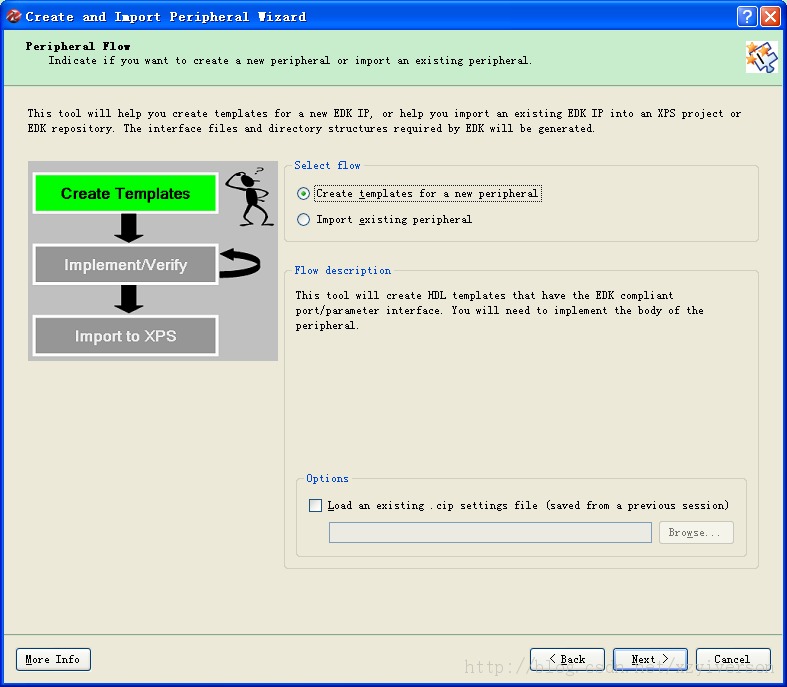787x687 pixels.
Task: Click the title bar help question mark icon
Action: (747, 17)
